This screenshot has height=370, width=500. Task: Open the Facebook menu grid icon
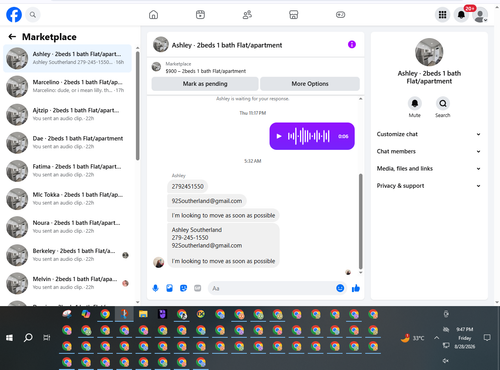coord(442,15)
